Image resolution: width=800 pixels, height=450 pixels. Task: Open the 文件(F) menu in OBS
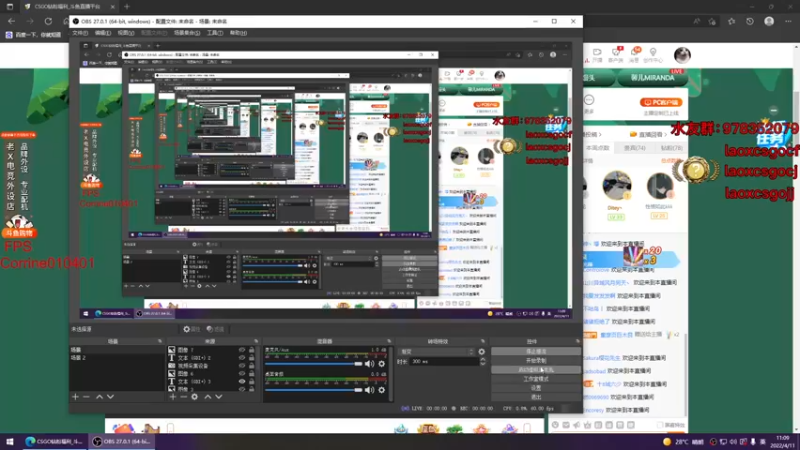[80, 33]
